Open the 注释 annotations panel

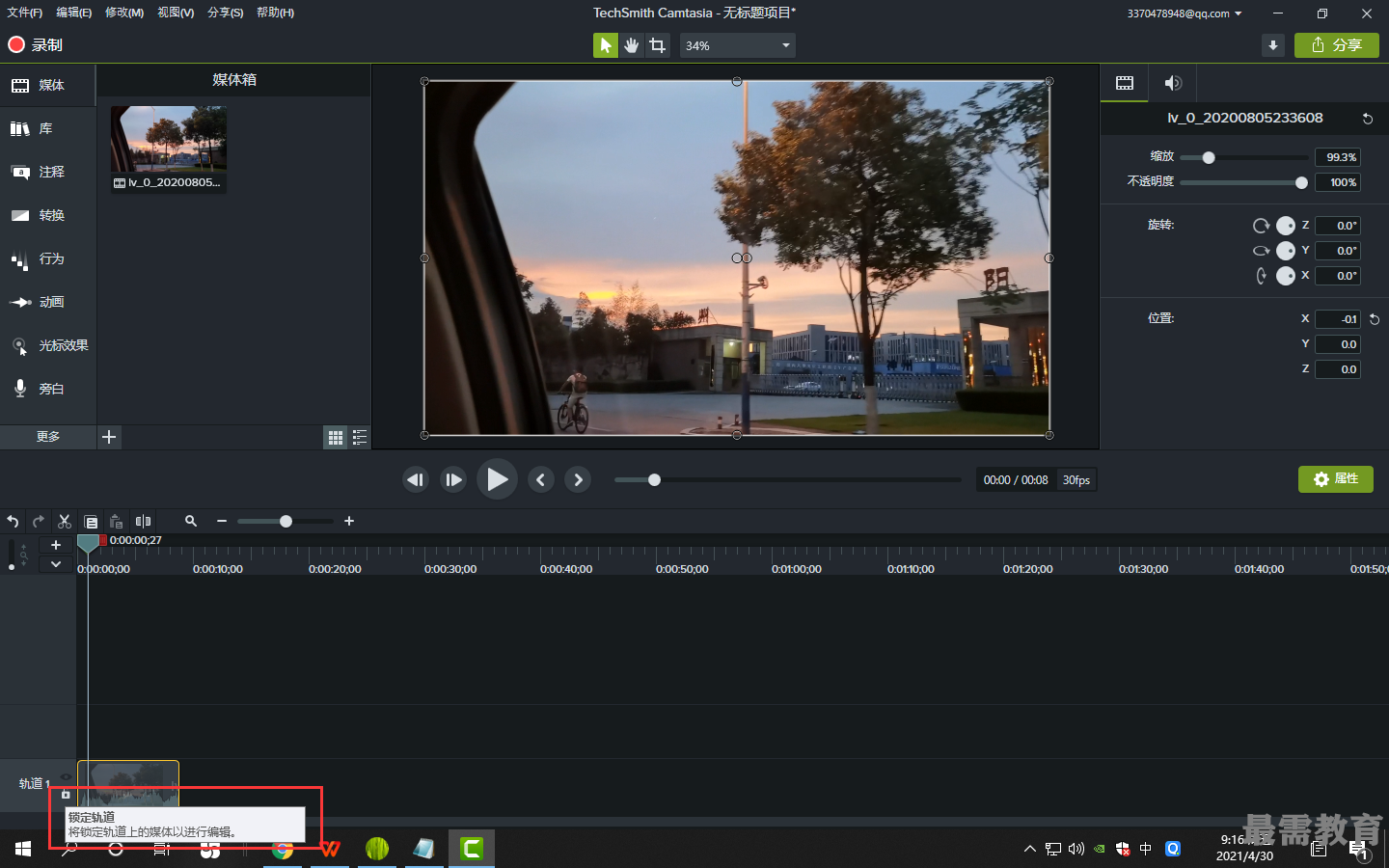click(47, 172)
